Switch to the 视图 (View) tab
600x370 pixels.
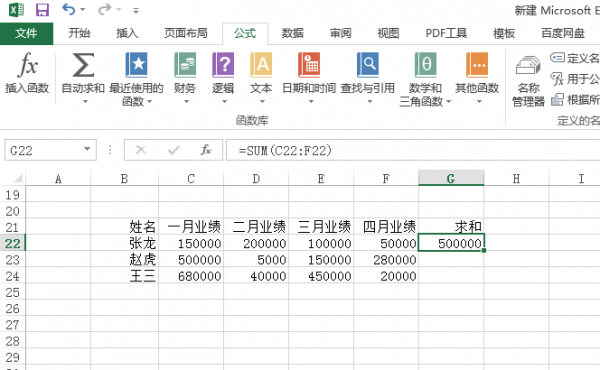click(388, 33)
